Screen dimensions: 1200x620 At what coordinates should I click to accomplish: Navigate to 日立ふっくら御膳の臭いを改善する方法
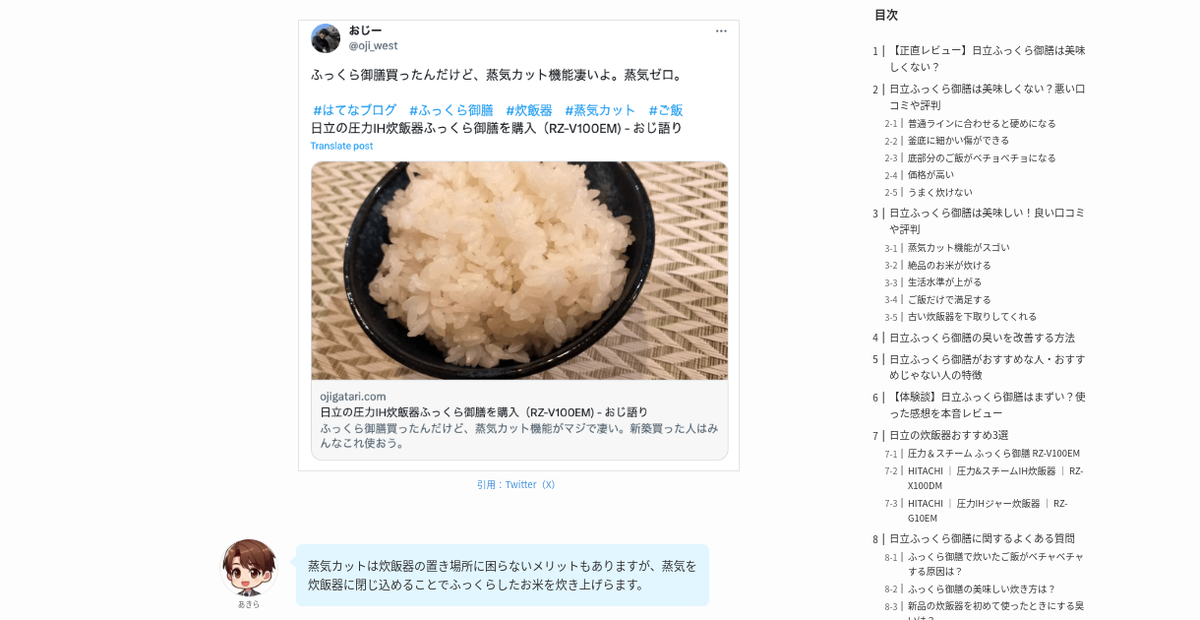982,338
